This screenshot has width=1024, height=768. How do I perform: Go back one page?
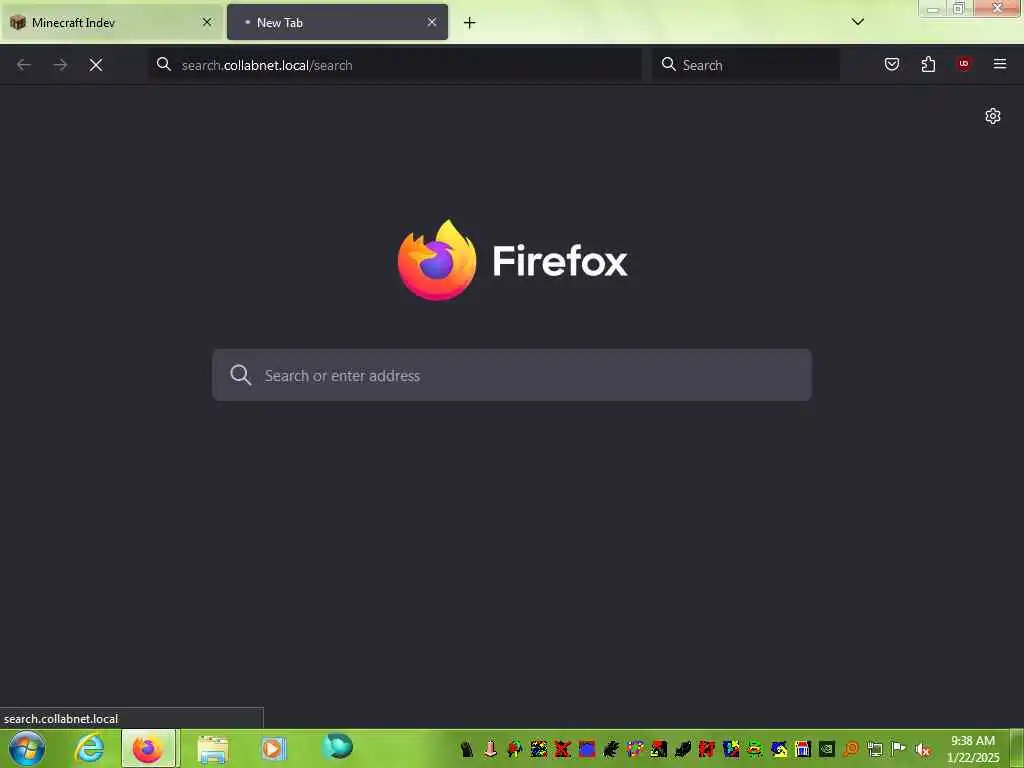pyautogui.click(x=24, y=65)
